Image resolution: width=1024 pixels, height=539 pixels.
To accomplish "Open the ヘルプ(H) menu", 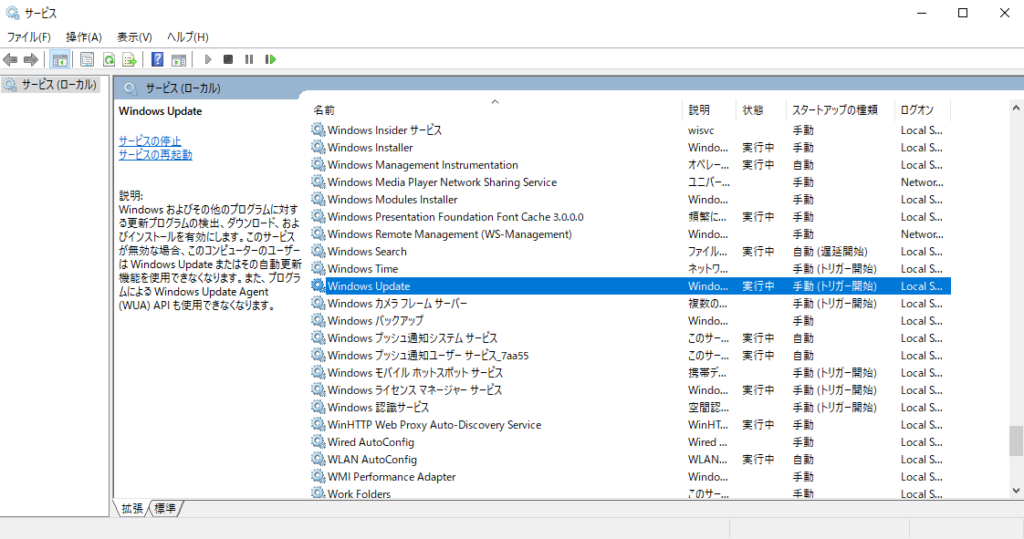I will (188, 37).
